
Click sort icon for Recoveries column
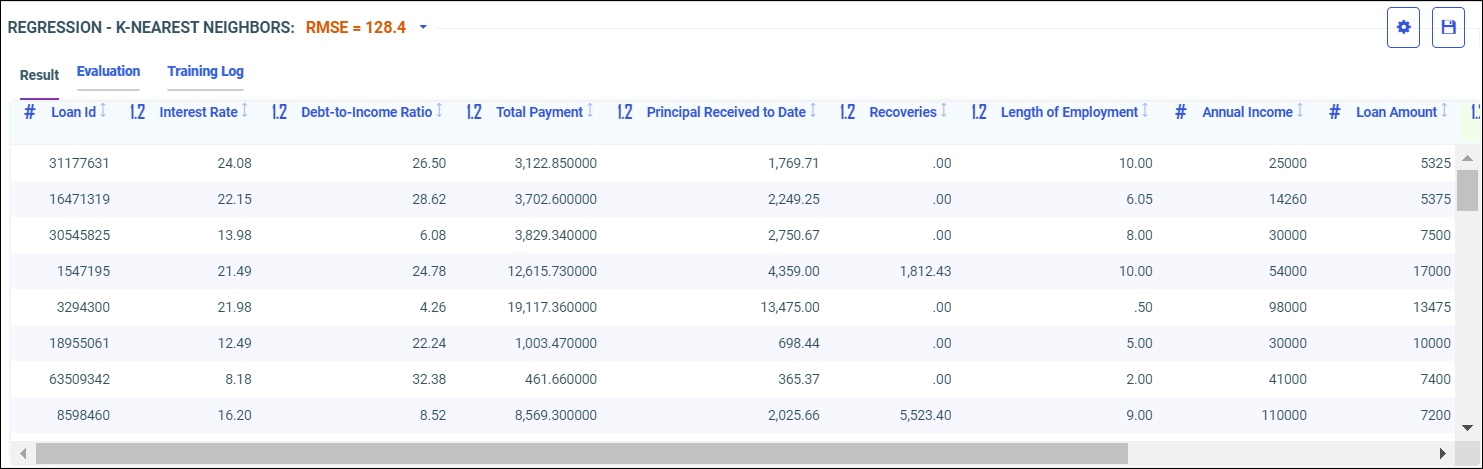(x=944, y=112)
